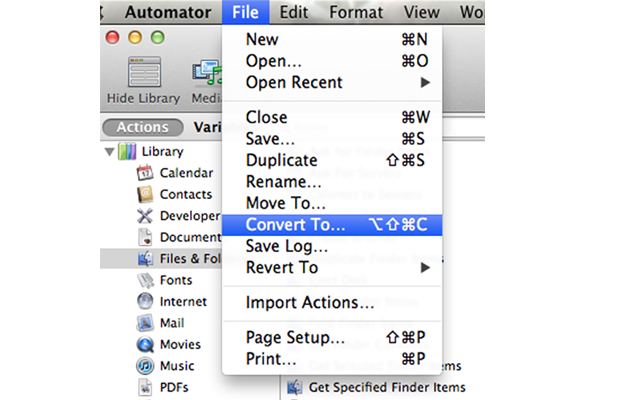Open the Format menu
The height and width of the screenshot is (400, 620).
point(354,13)
